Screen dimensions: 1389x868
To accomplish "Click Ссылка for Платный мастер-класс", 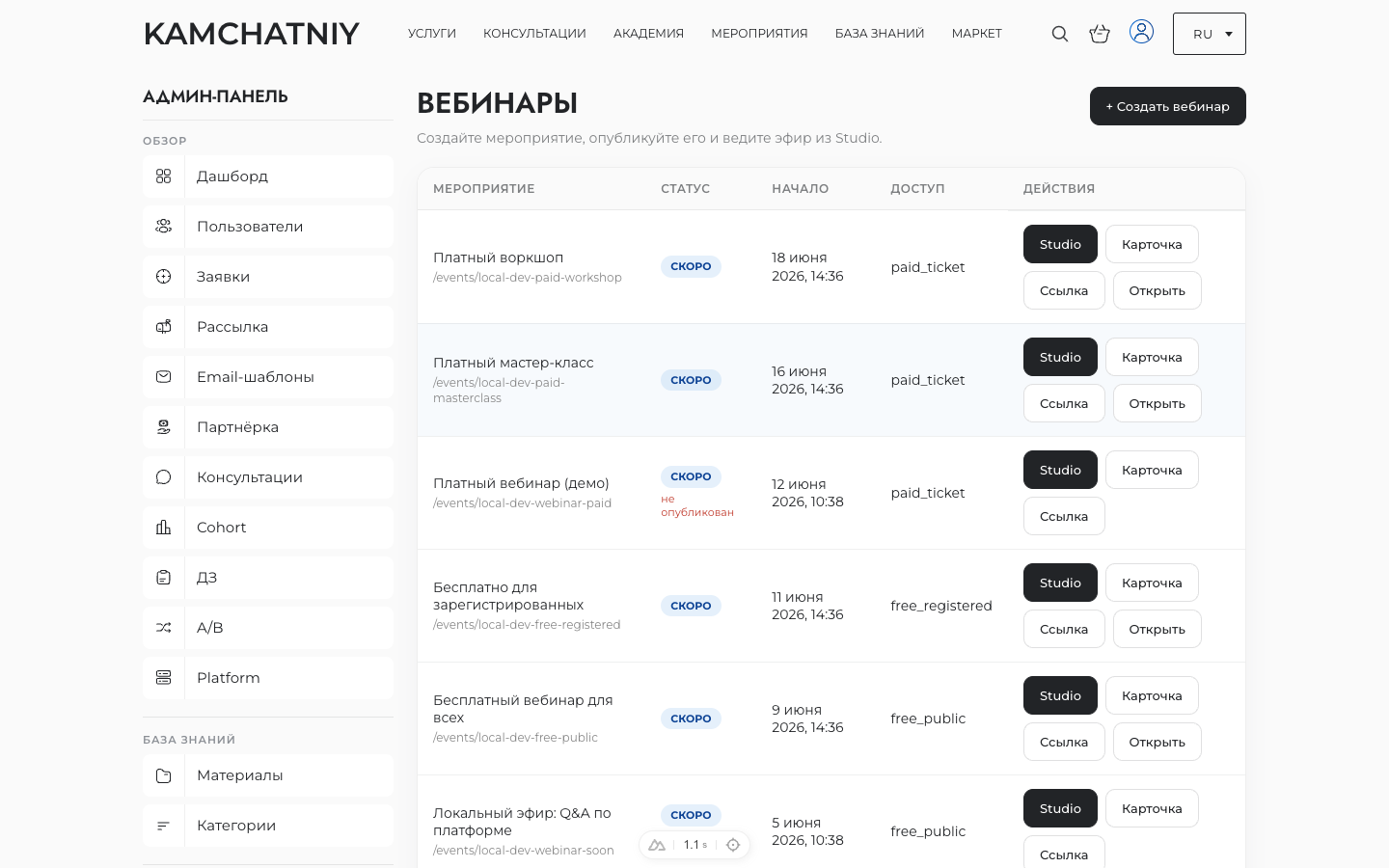I will coord(1064,403).
